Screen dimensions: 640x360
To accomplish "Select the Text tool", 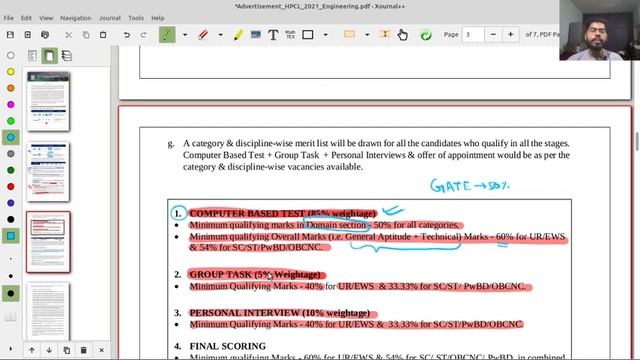I will 273,35.
